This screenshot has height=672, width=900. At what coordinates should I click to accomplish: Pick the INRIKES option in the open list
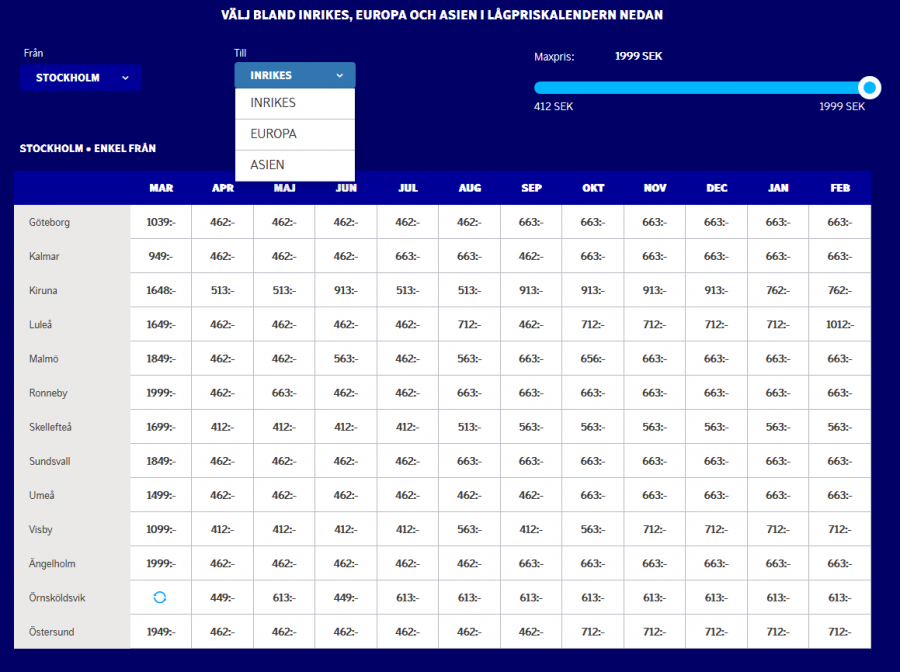pos(295,103)
